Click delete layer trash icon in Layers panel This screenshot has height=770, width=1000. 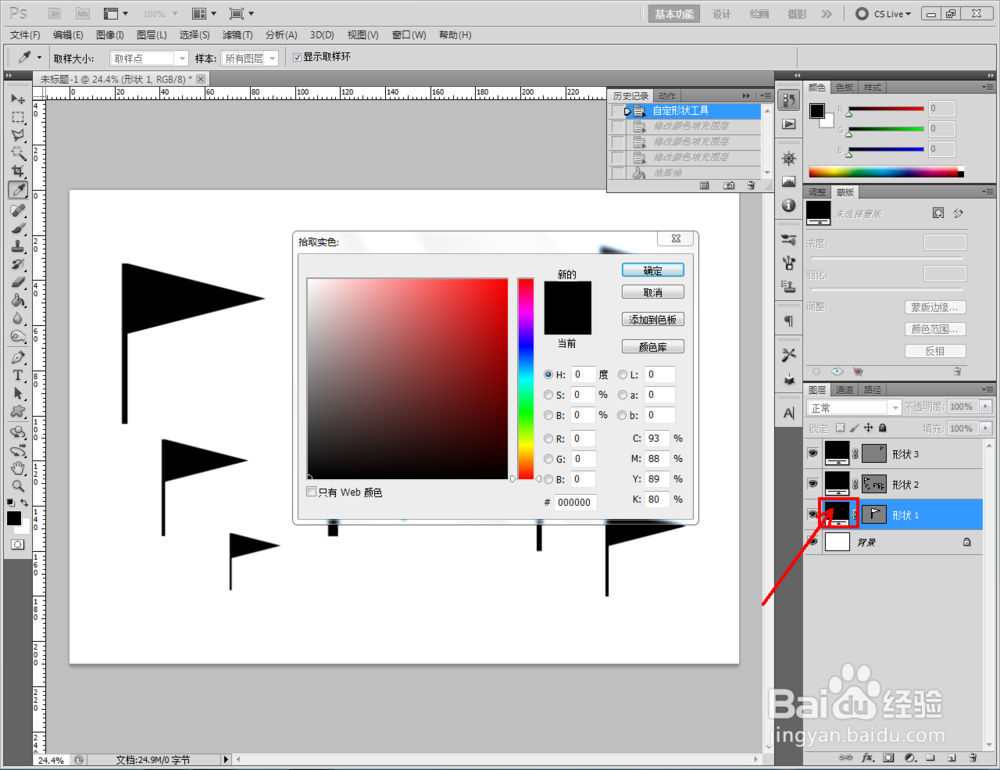973,758
